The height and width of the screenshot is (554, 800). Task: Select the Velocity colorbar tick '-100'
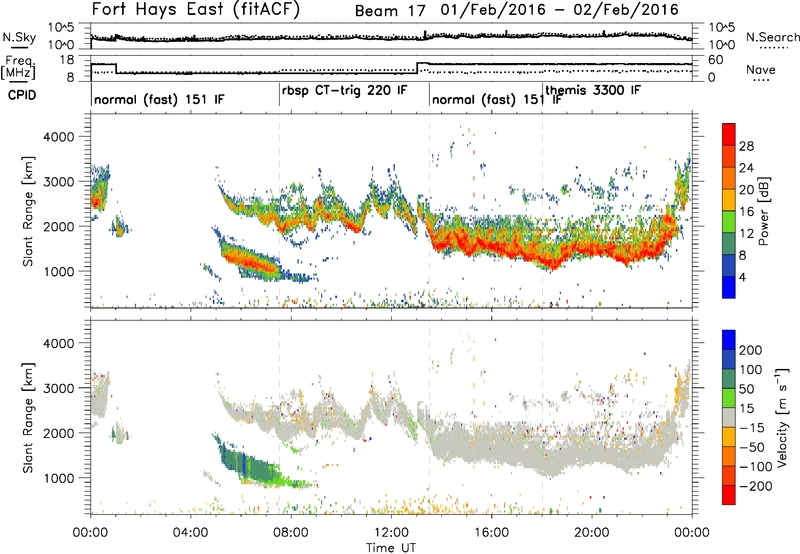pyautogui.click(x=756, y=466)
